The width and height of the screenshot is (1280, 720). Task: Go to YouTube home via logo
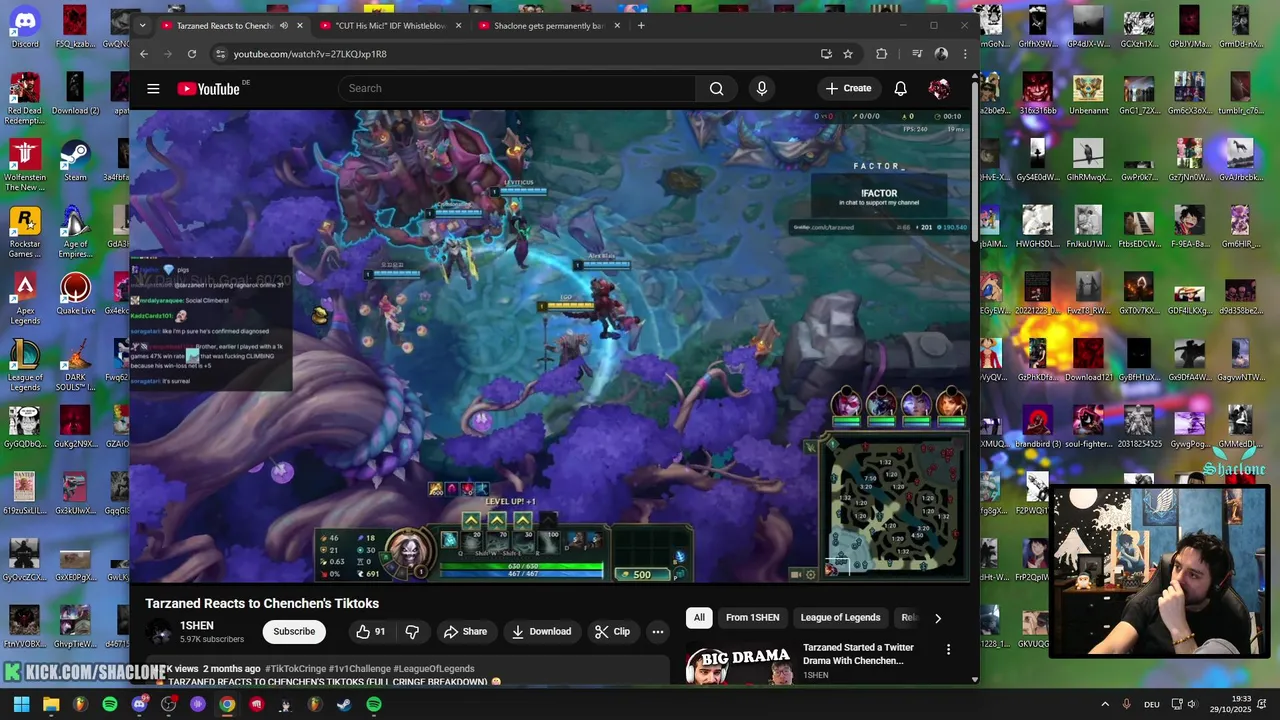(209, 89)
